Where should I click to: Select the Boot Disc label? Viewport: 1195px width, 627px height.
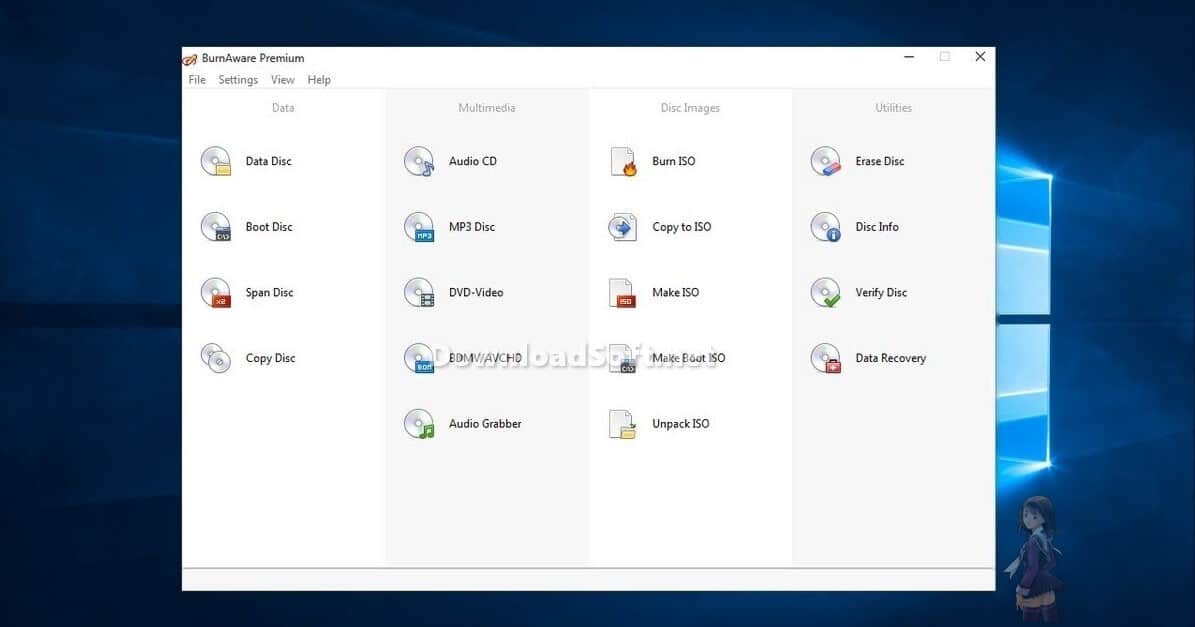point(269,227)
